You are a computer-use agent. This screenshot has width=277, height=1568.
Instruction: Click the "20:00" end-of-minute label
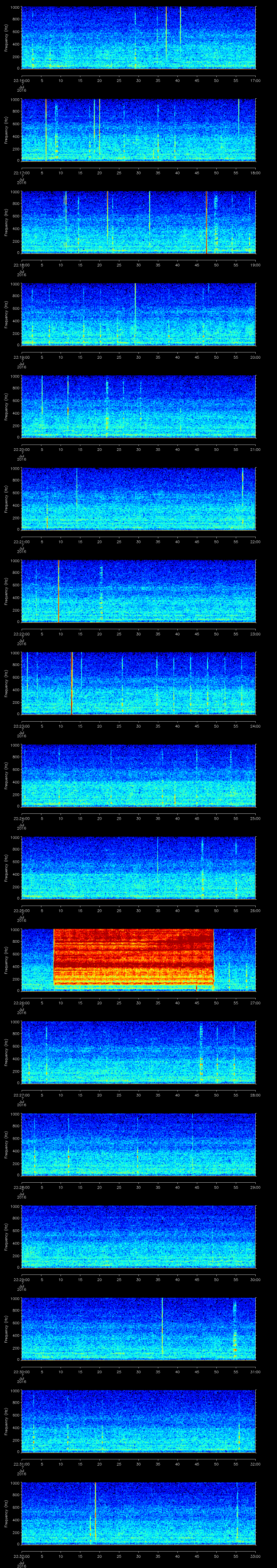(x=255, y=357)
